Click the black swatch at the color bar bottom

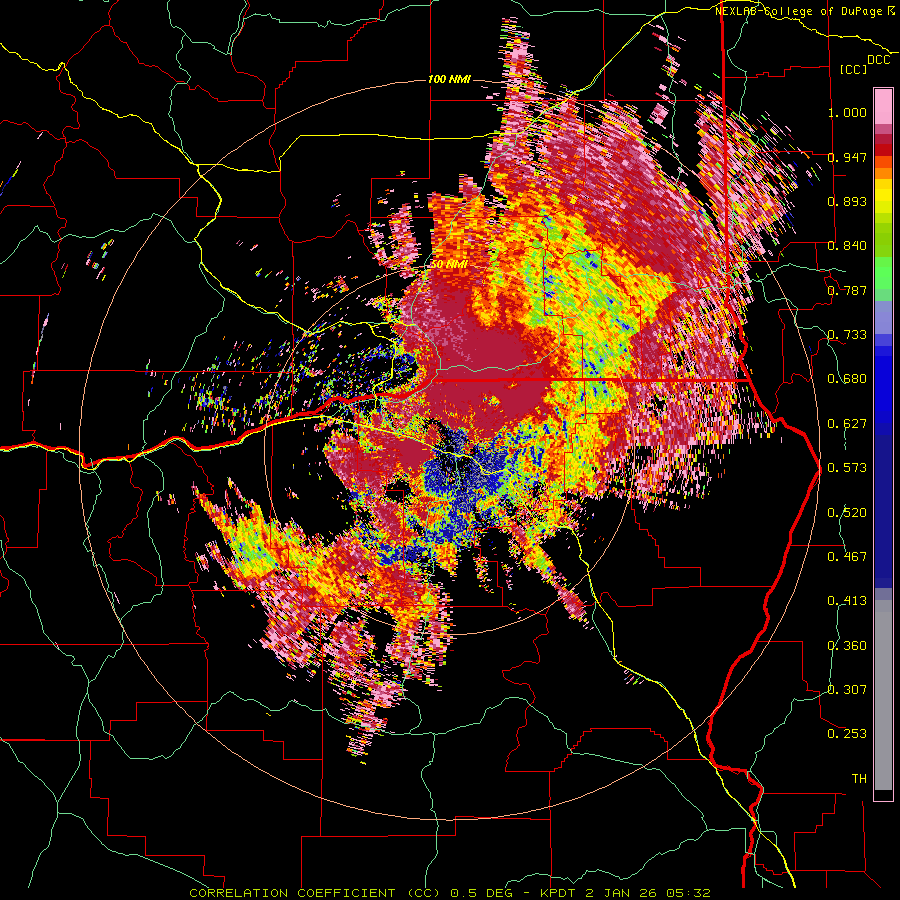883,795
